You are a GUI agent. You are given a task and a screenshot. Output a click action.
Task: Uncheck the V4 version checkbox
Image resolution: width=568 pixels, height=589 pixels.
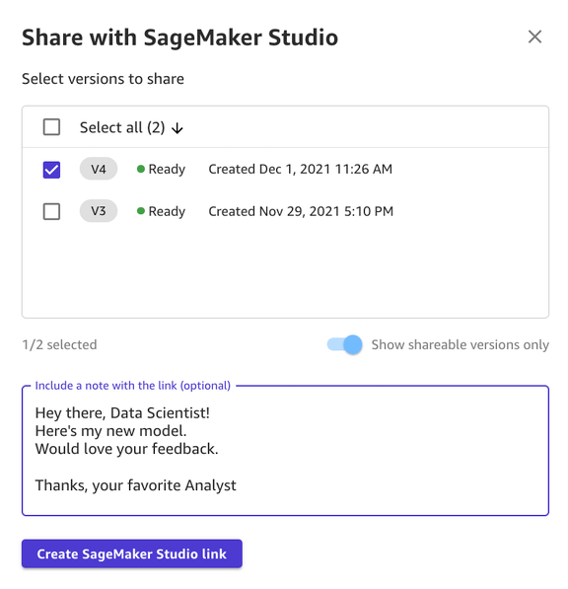(51, 170)
